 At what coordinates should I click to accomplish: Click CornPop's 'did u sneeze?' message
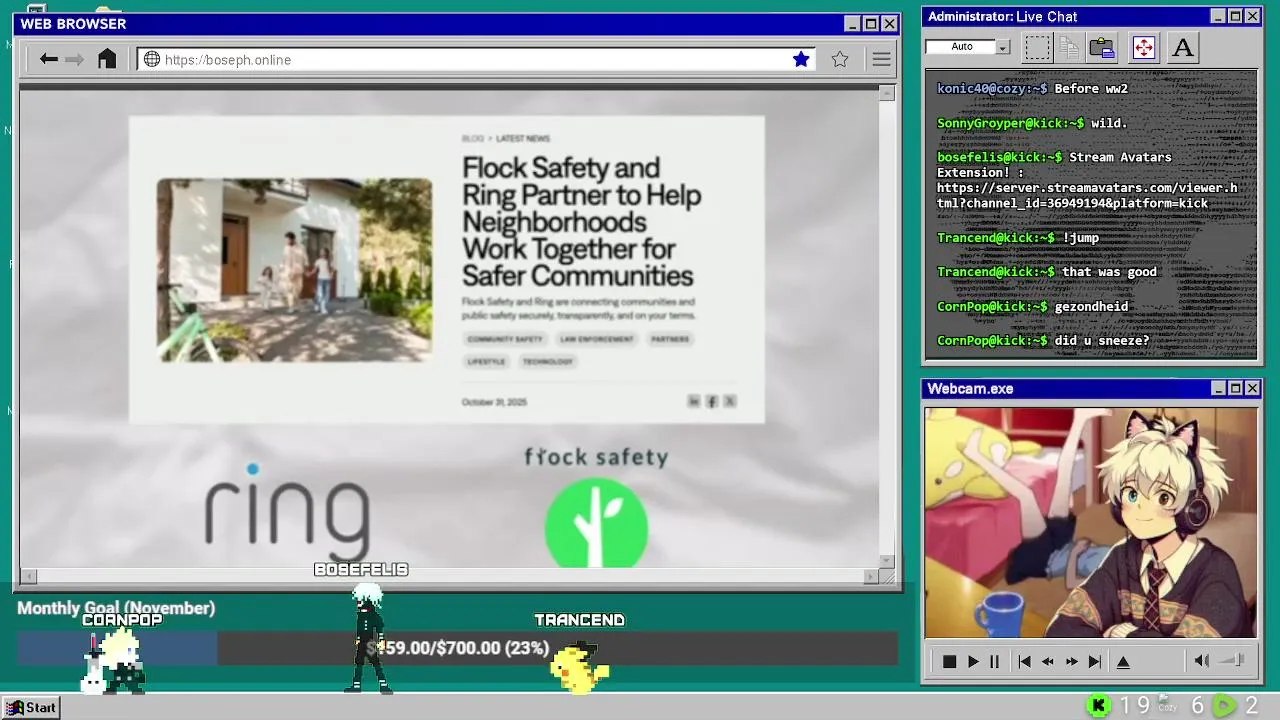point(1043,341)
